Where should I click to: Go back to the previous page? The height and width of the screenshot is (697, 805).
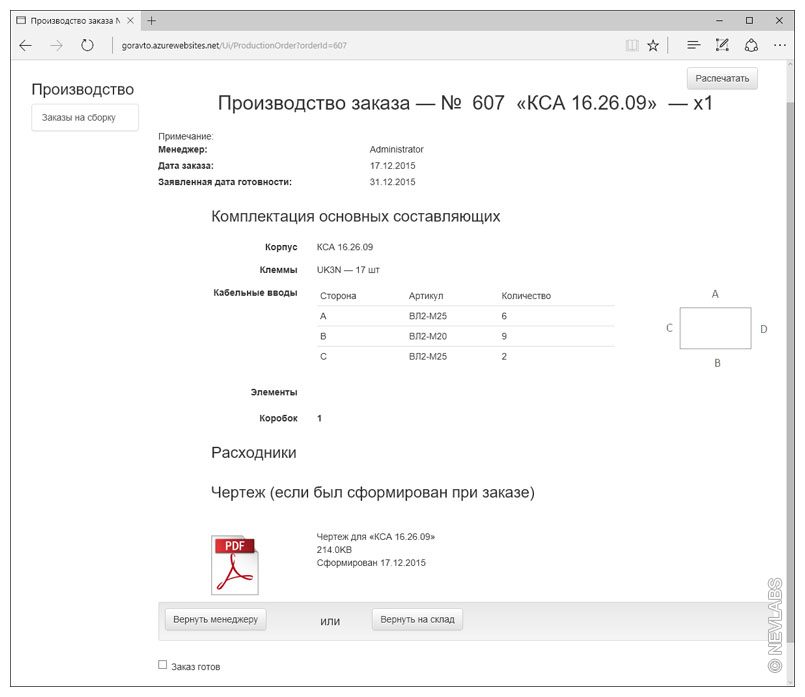pos(26,45)
